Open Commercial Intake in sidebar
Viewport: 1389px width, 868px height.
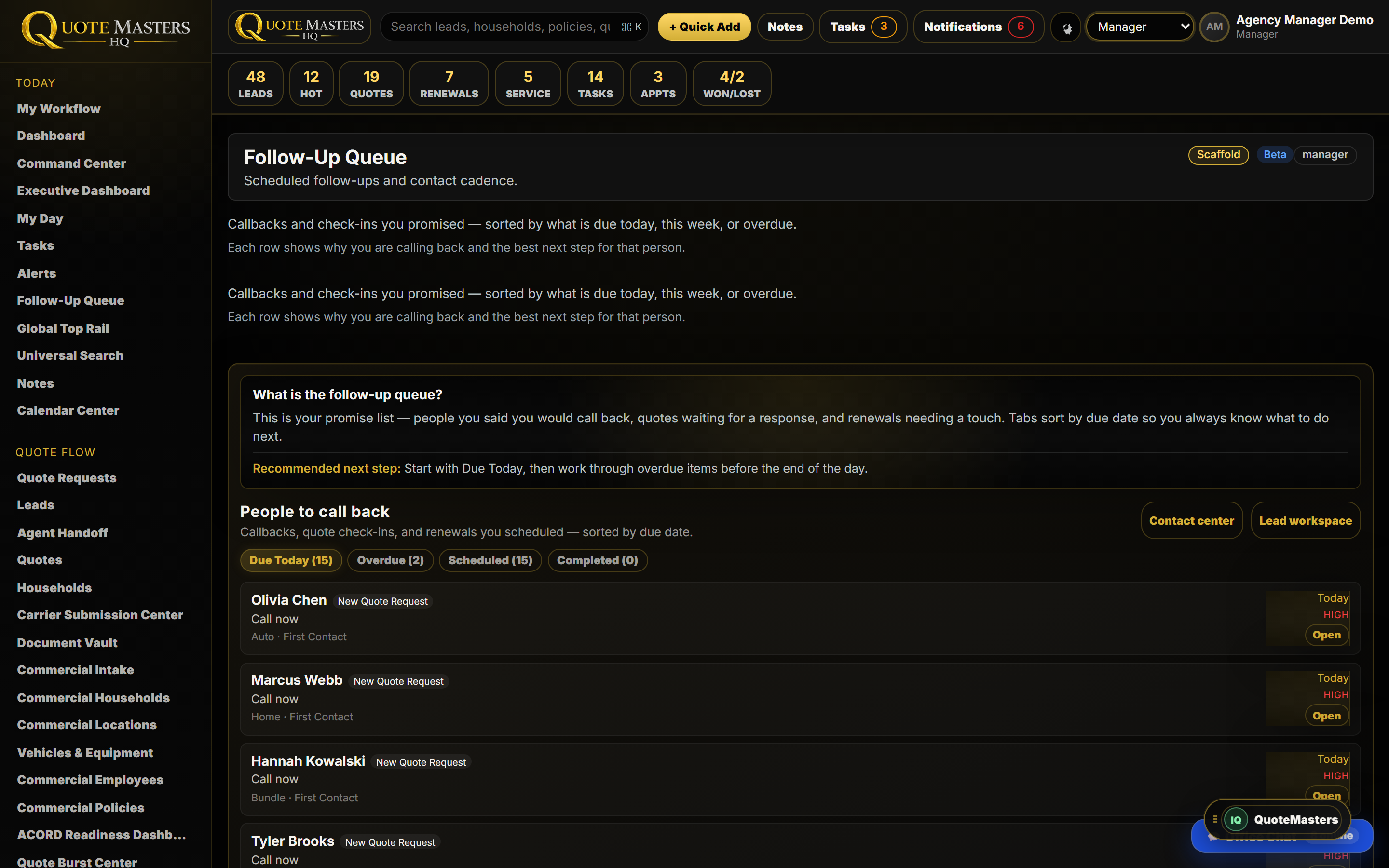pos(75,670)
